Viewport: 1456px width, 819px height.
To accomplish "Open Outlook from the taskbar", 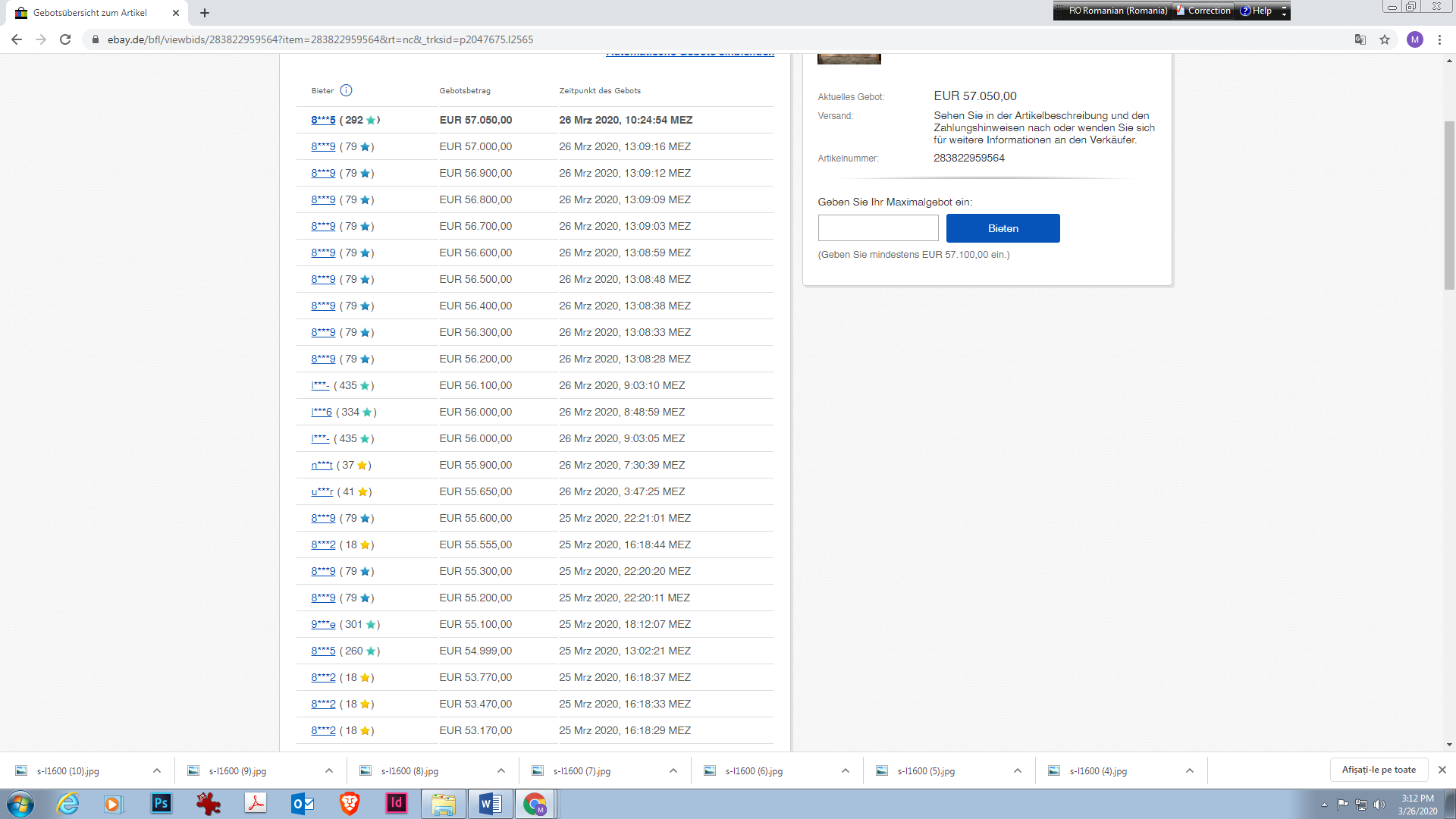I will (302, 803).
